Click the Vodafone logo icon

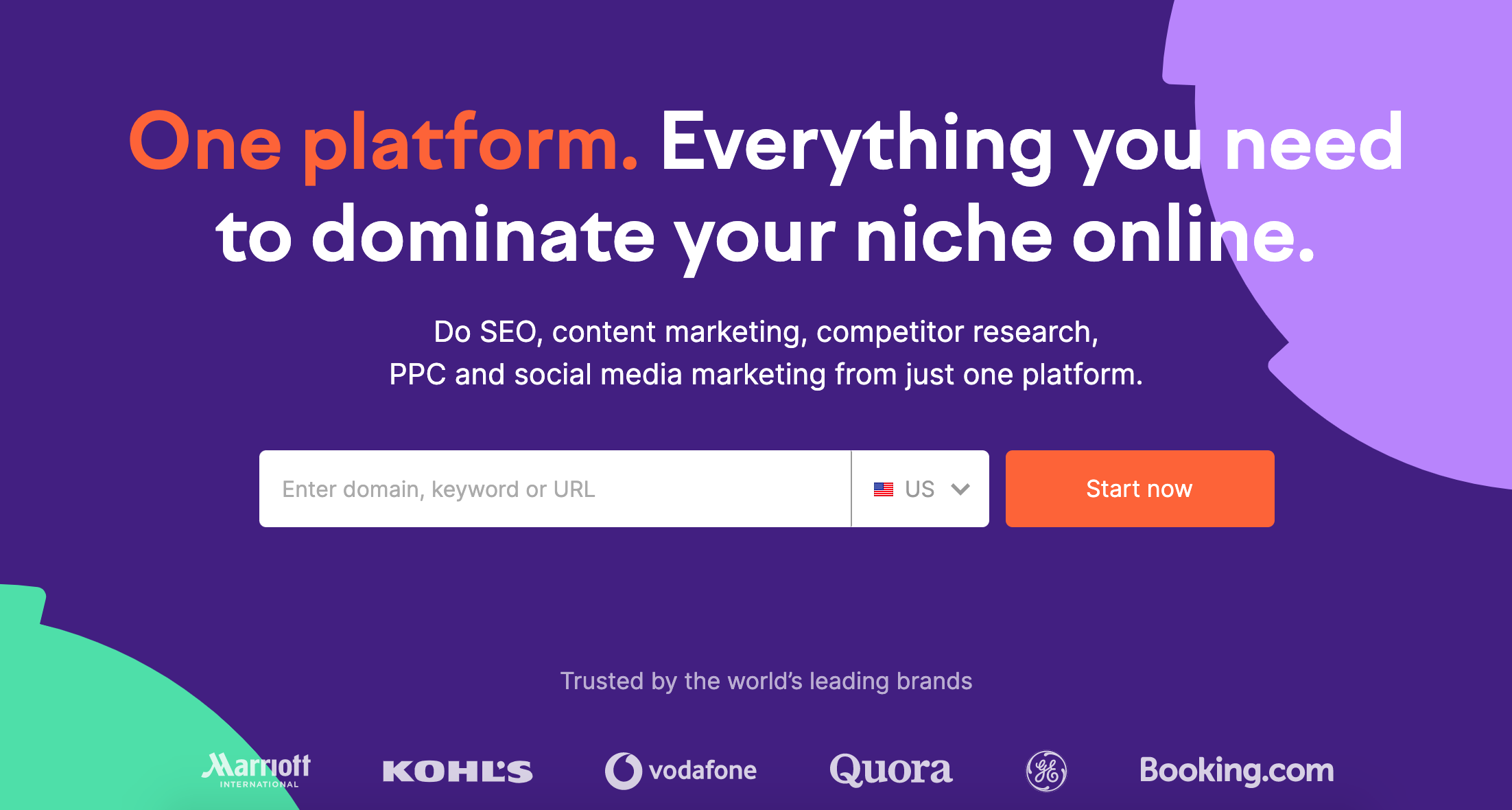tap(680, 769)
